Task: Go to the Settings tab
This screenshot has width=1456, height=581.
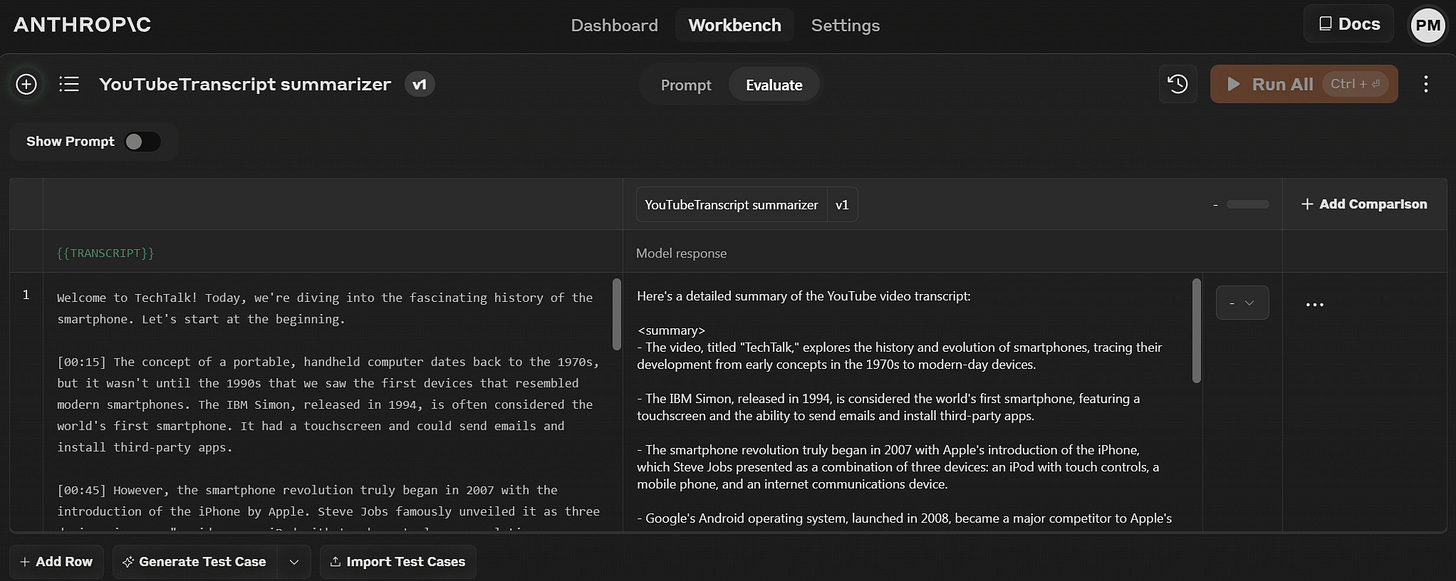Action: 845,25
